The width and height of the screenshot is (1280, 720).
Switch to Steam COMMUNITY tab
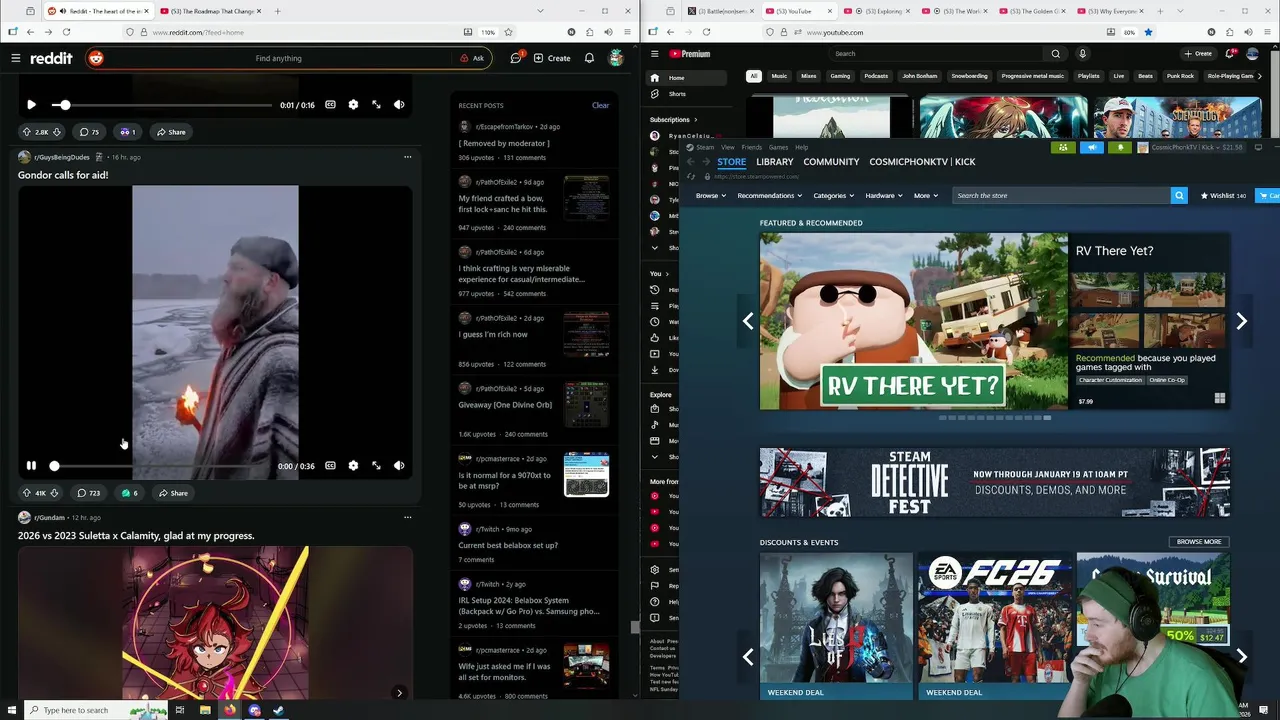tap(831, 162)
